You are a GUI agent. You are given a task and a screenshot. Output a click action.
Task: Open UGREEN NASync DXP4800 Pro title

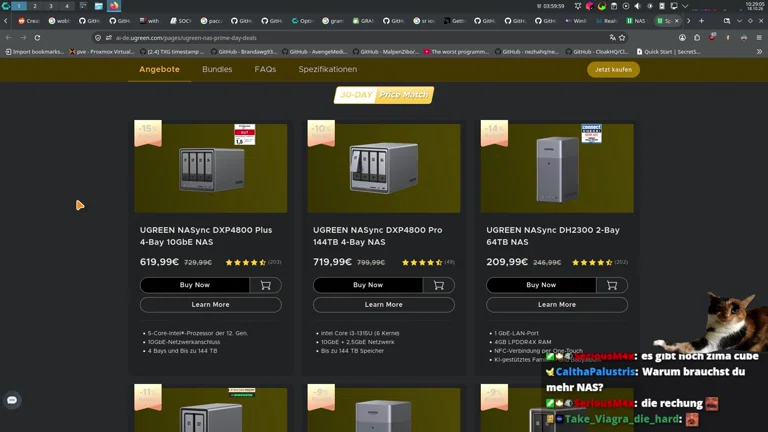[378, 236]
